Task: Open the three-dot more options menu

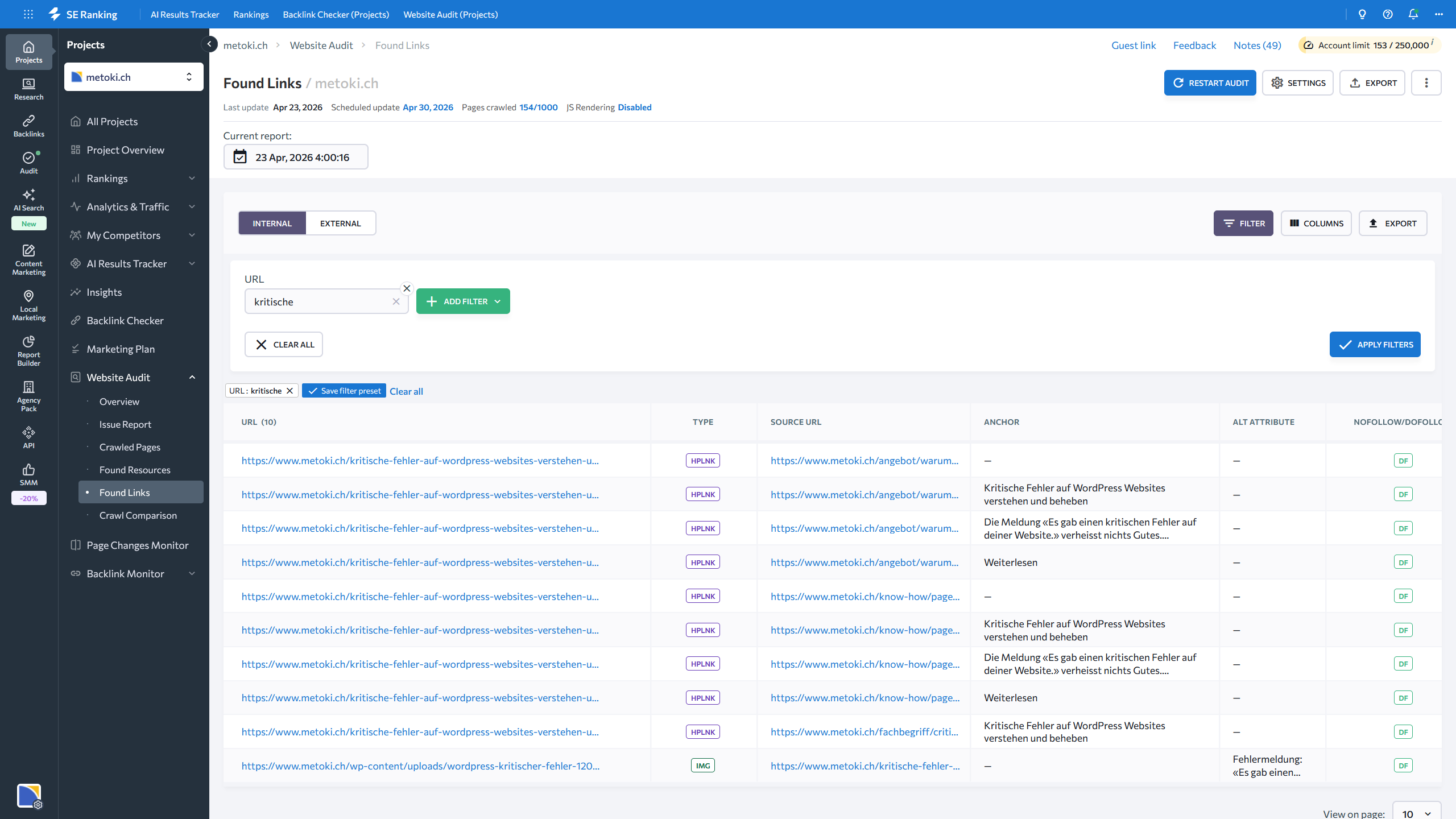Action: coord(1426,83)
